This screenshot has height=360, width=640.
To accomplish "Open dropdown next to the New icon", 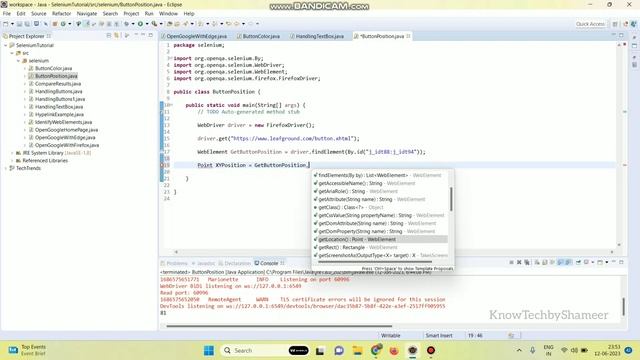I will click(x=12, y=24).
